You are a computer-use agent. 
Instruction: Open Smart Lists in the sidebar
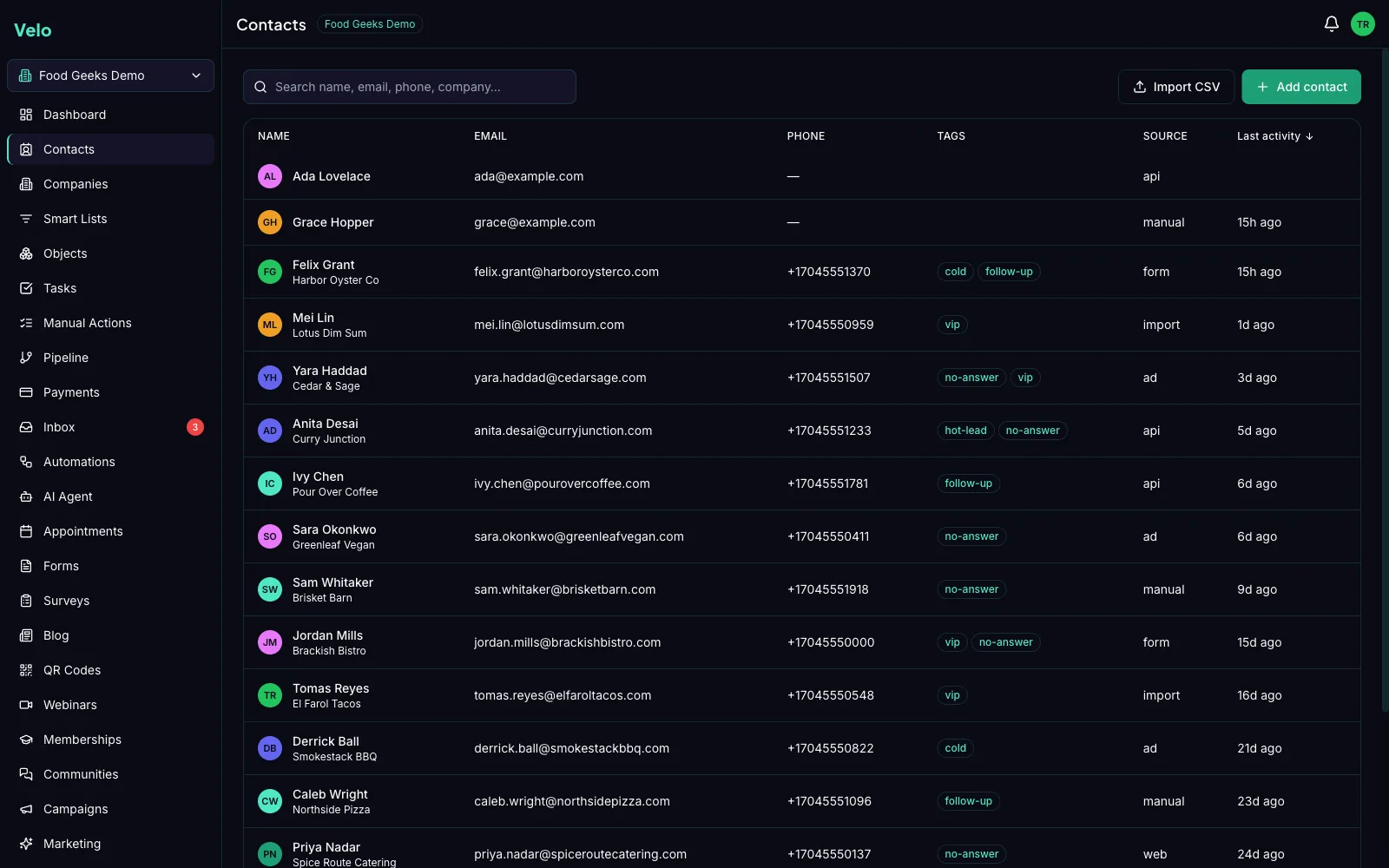(110, 219)
